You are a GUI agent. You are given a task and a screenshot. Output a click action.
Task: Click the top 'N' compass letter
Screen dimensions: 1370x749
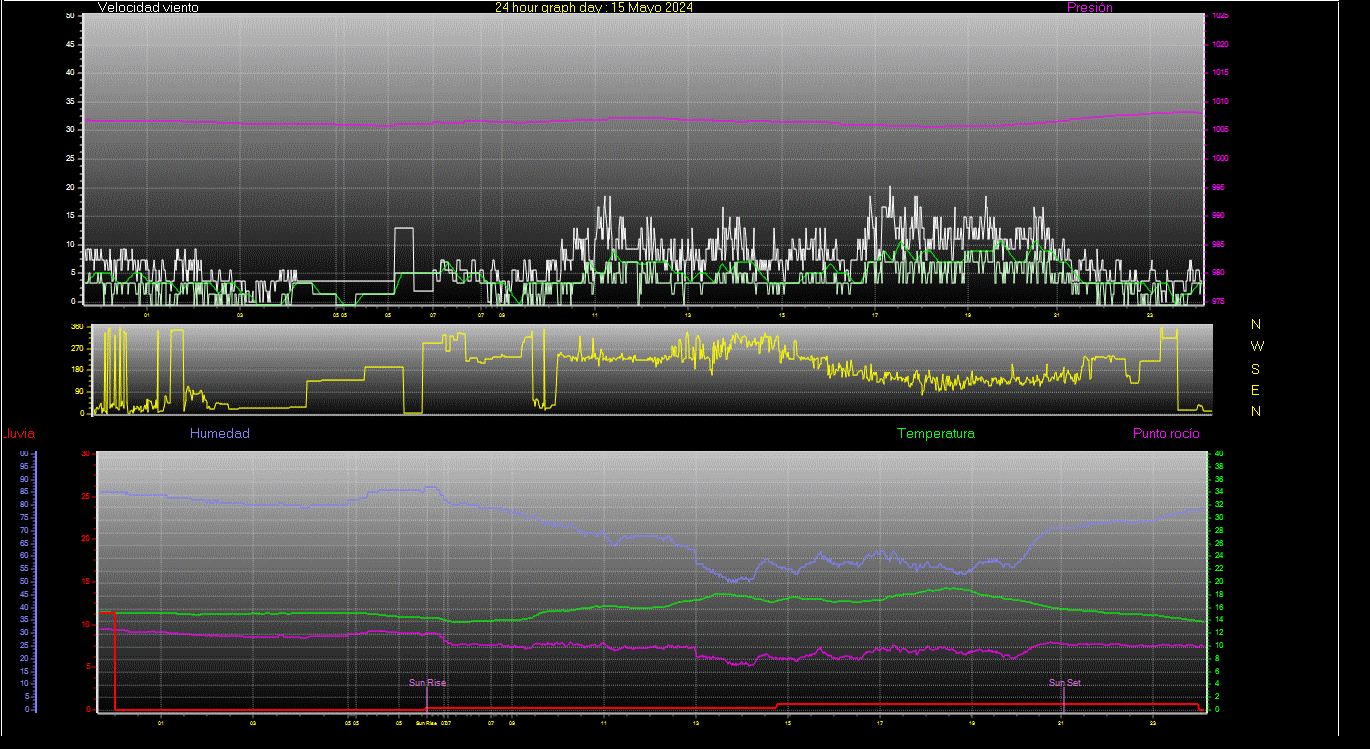click(1257, 324)
